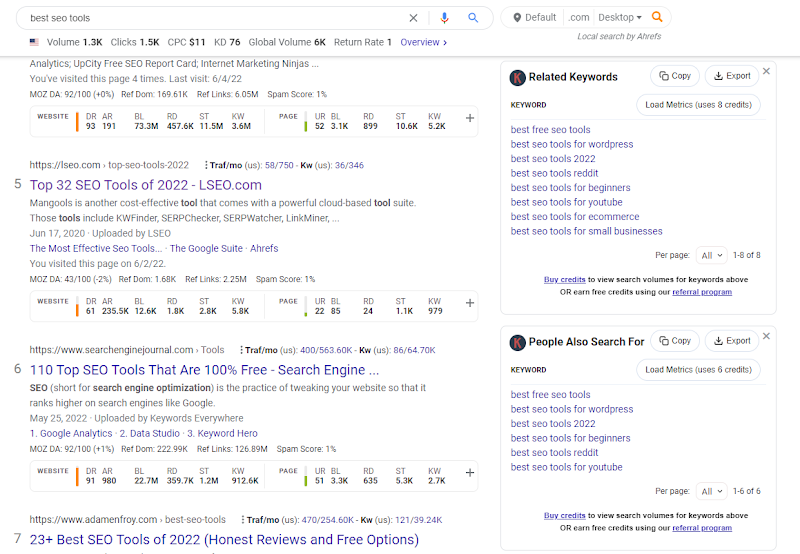Viewport: 800px width, 554px height.
Task: Open result 'Top 32 SEO Tools of 2022 - LSEO.com'
Action: pos(145,185)
